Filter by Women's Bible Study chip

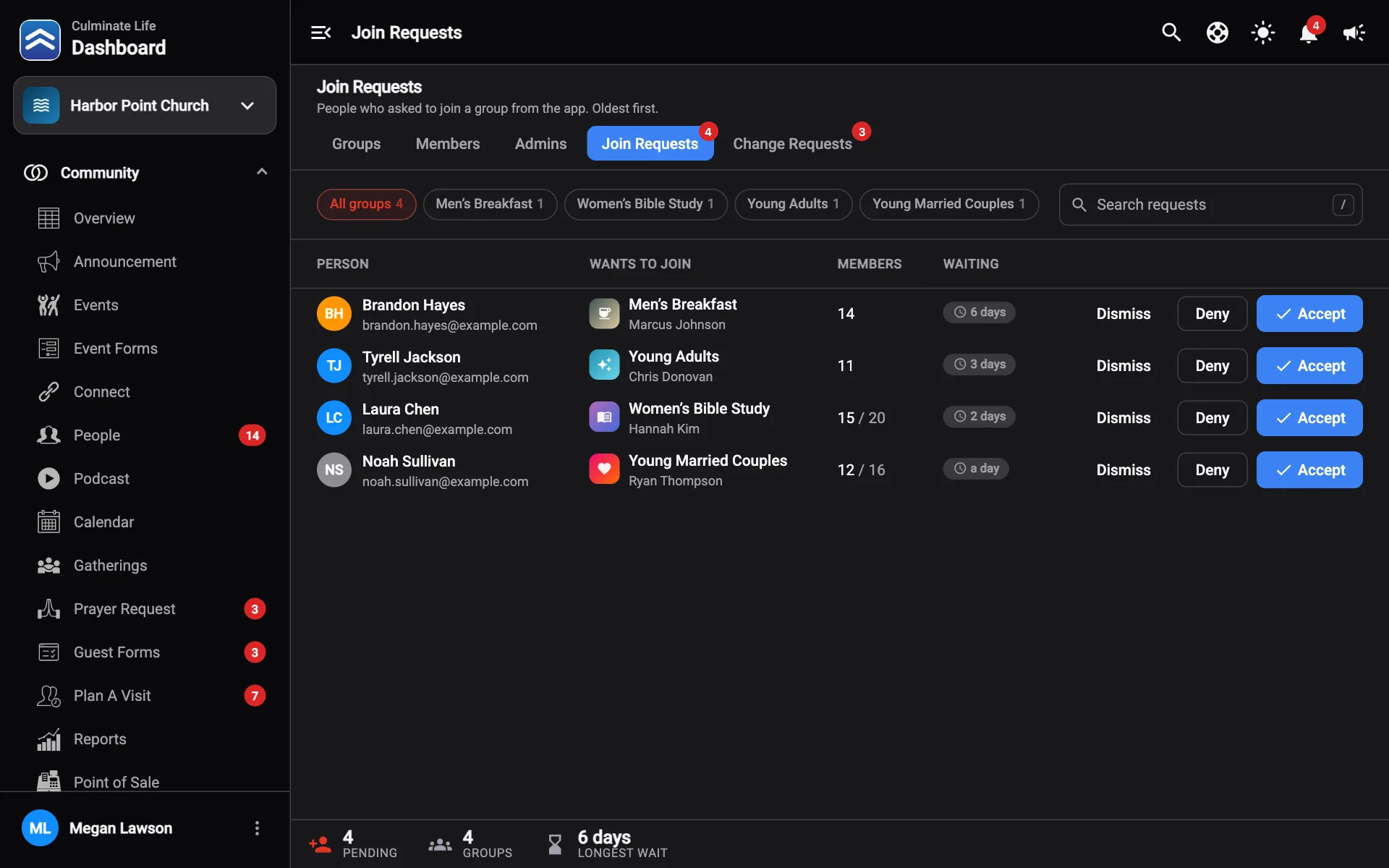[x=645, y=204]
